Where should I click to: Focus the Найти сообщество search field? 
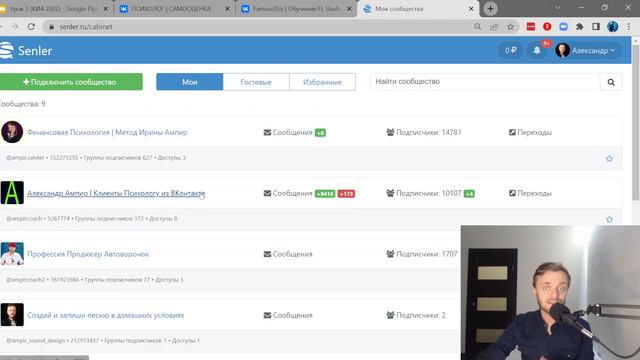(485, 82)
